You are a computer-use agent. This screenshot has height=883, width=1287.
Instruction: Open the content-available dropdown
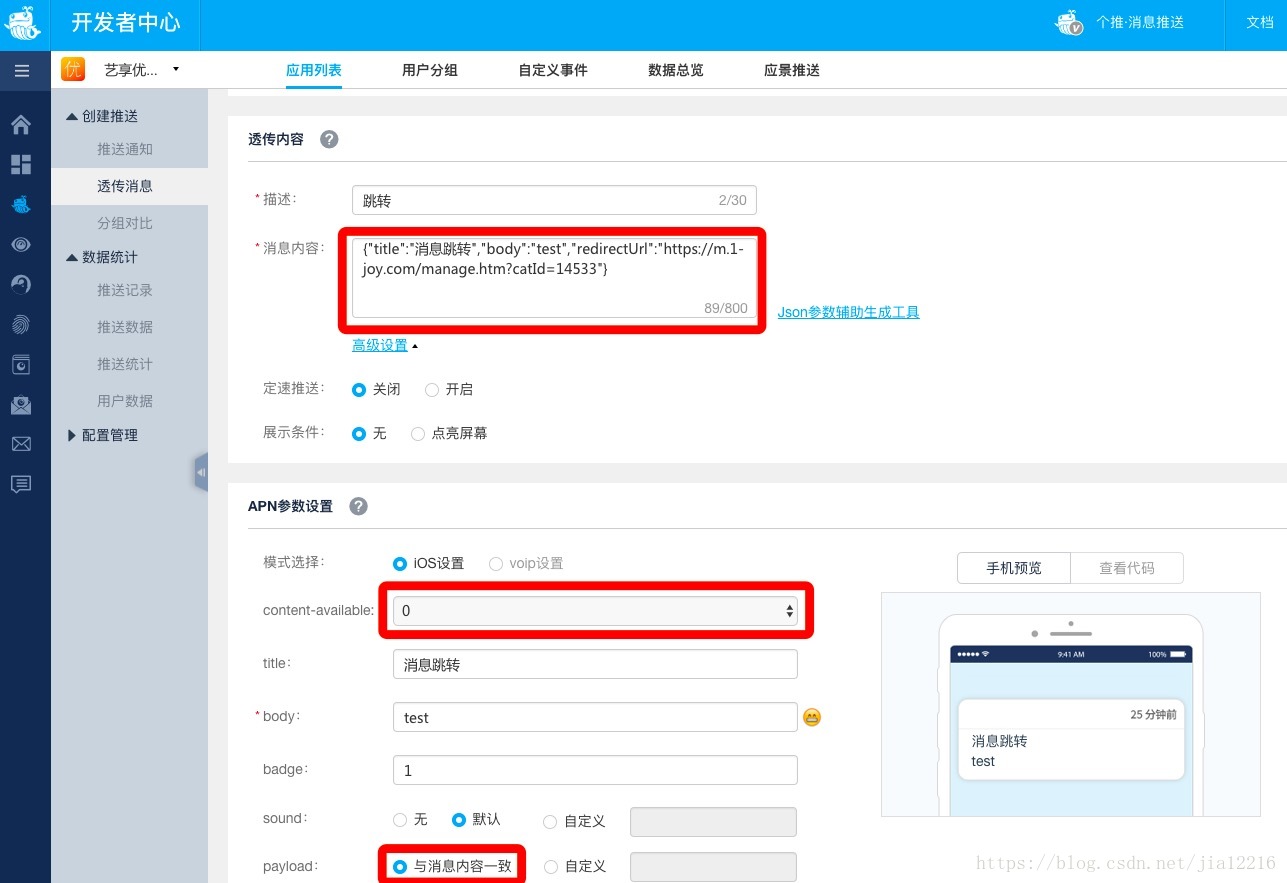(595, 610)
